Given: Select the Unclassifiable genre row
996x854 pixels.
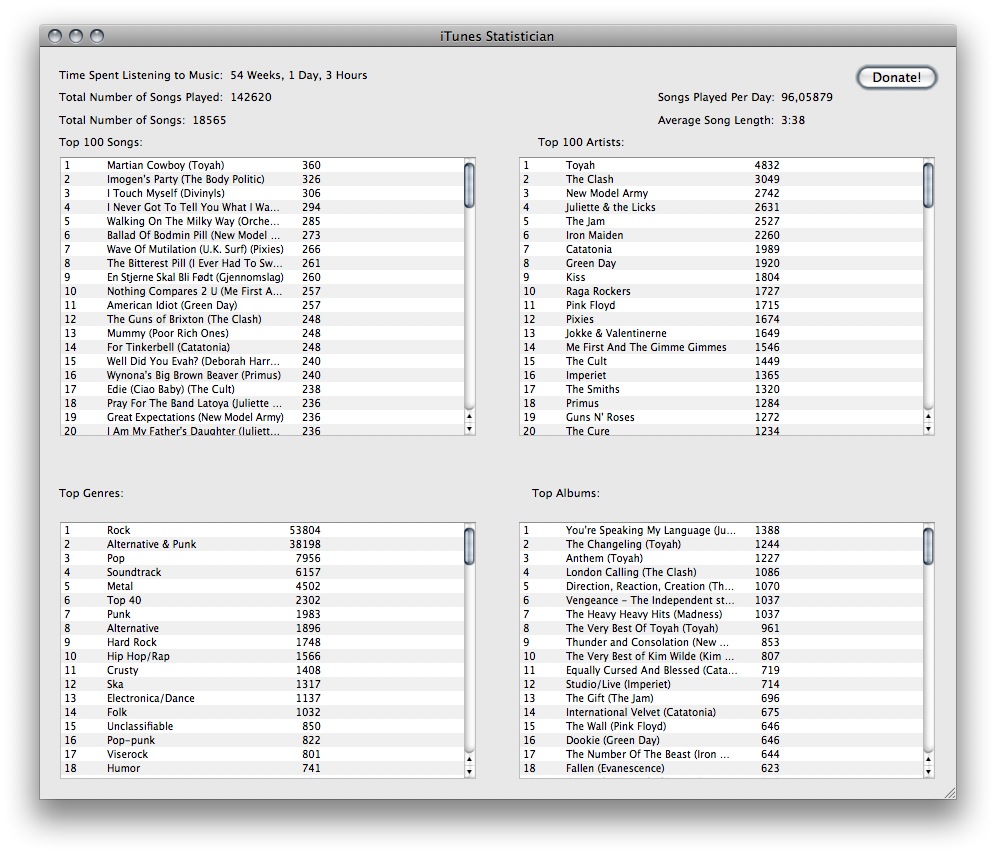Looking at the screenshot, I should tap(262, 726).
